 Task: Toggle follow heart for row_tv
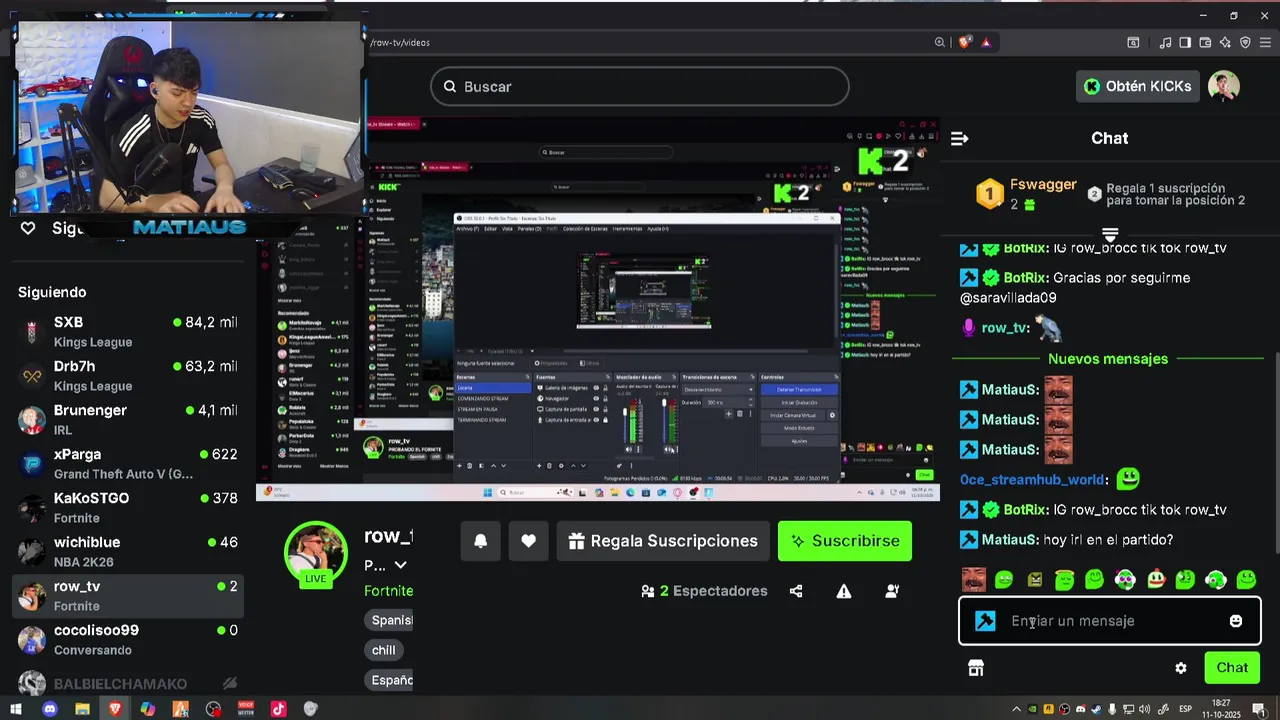pyautogui.click(x=529, y=541)
